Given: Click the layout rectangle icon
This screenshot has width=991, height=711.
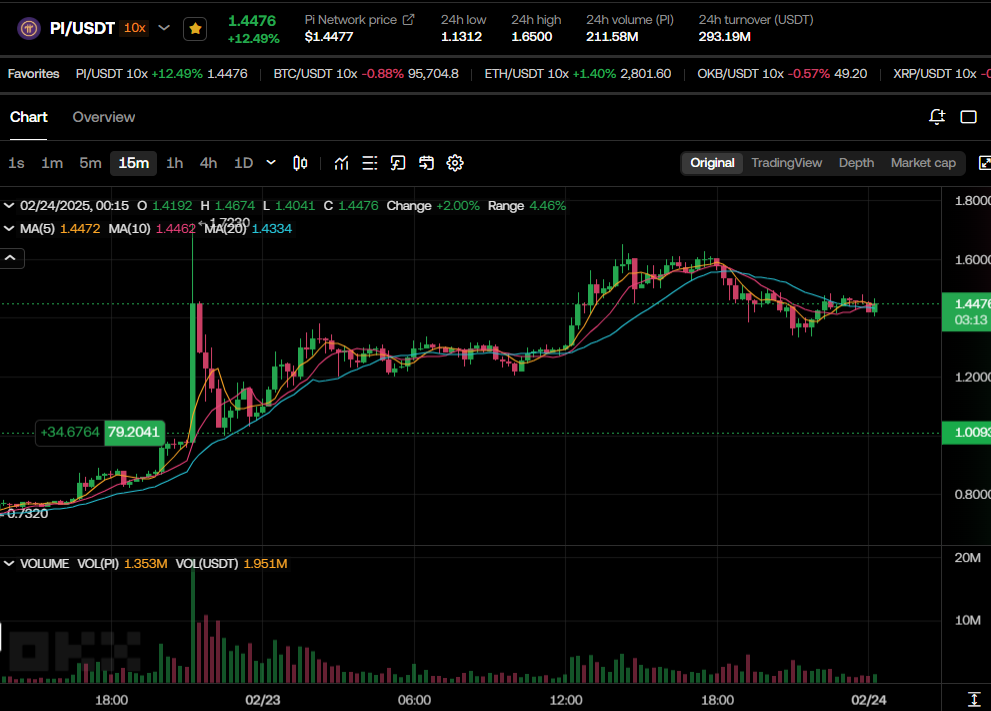Looking at the screenshot, I should pos(968,117).
